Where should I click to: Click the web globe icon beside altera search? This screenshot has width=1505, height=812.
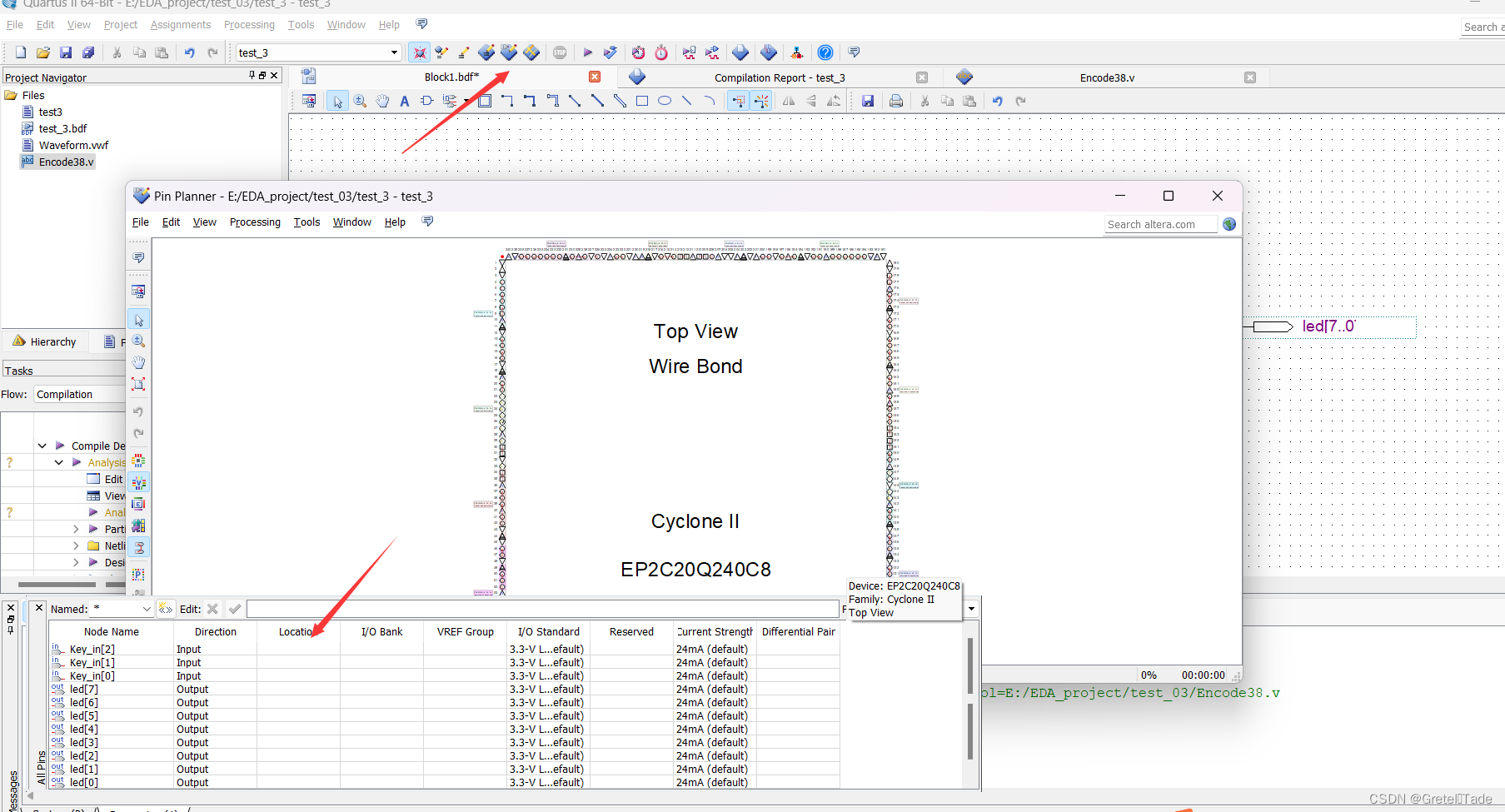pos(1229,224)
